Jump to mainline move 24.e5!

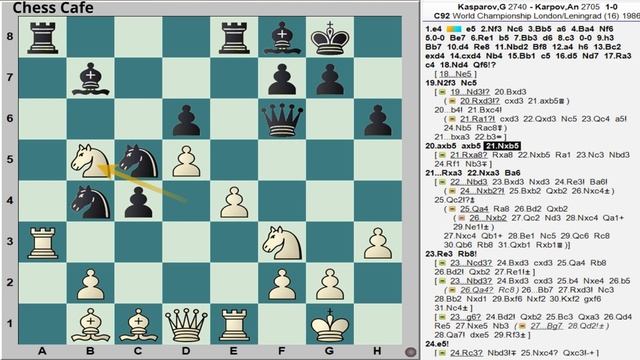[437, 344]
